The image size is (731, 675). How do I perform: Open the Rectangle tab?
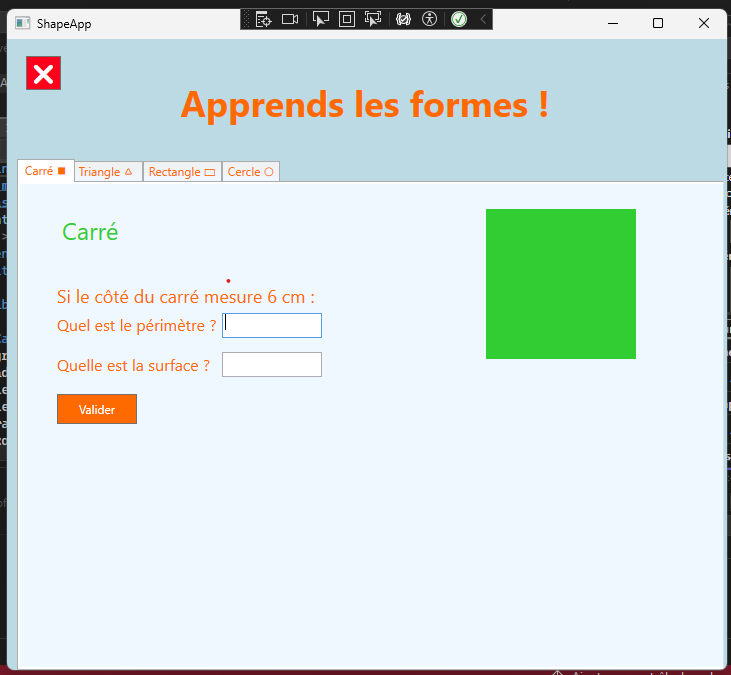(182, 172)
